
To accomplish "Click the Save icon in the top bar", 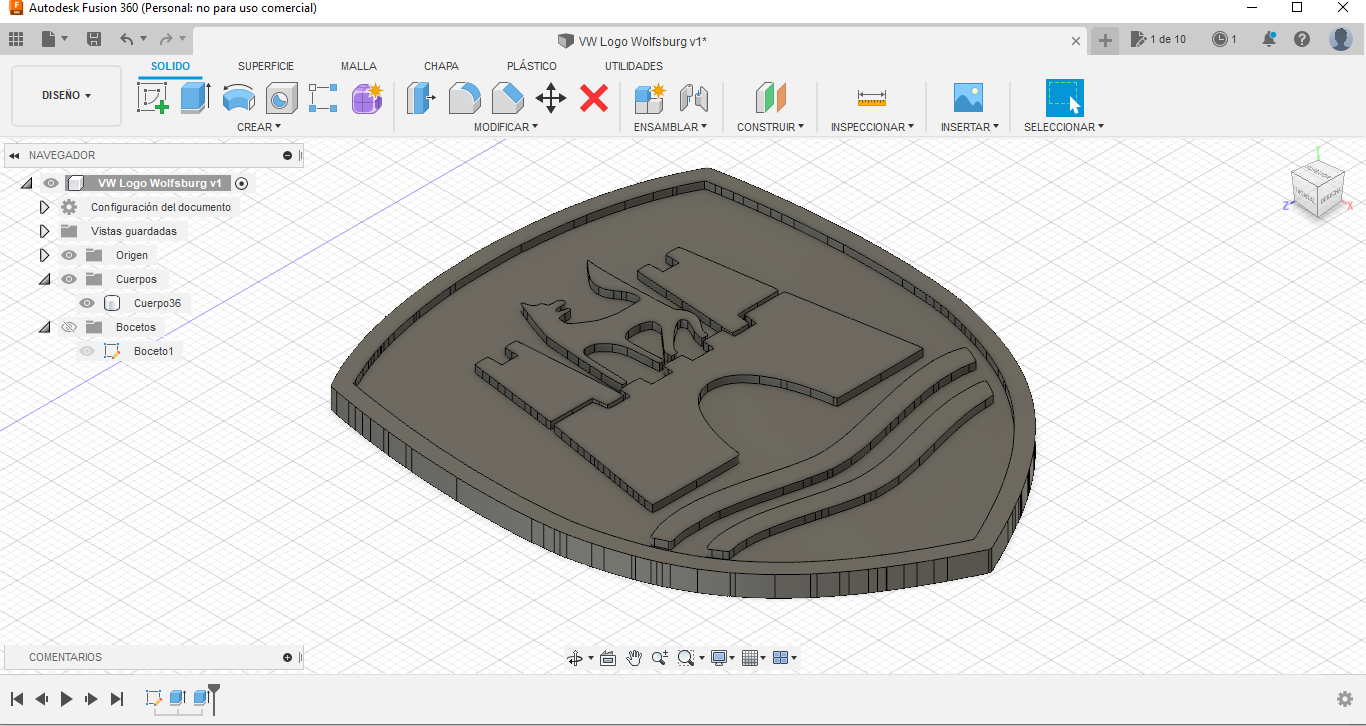I will pos(94,39).
